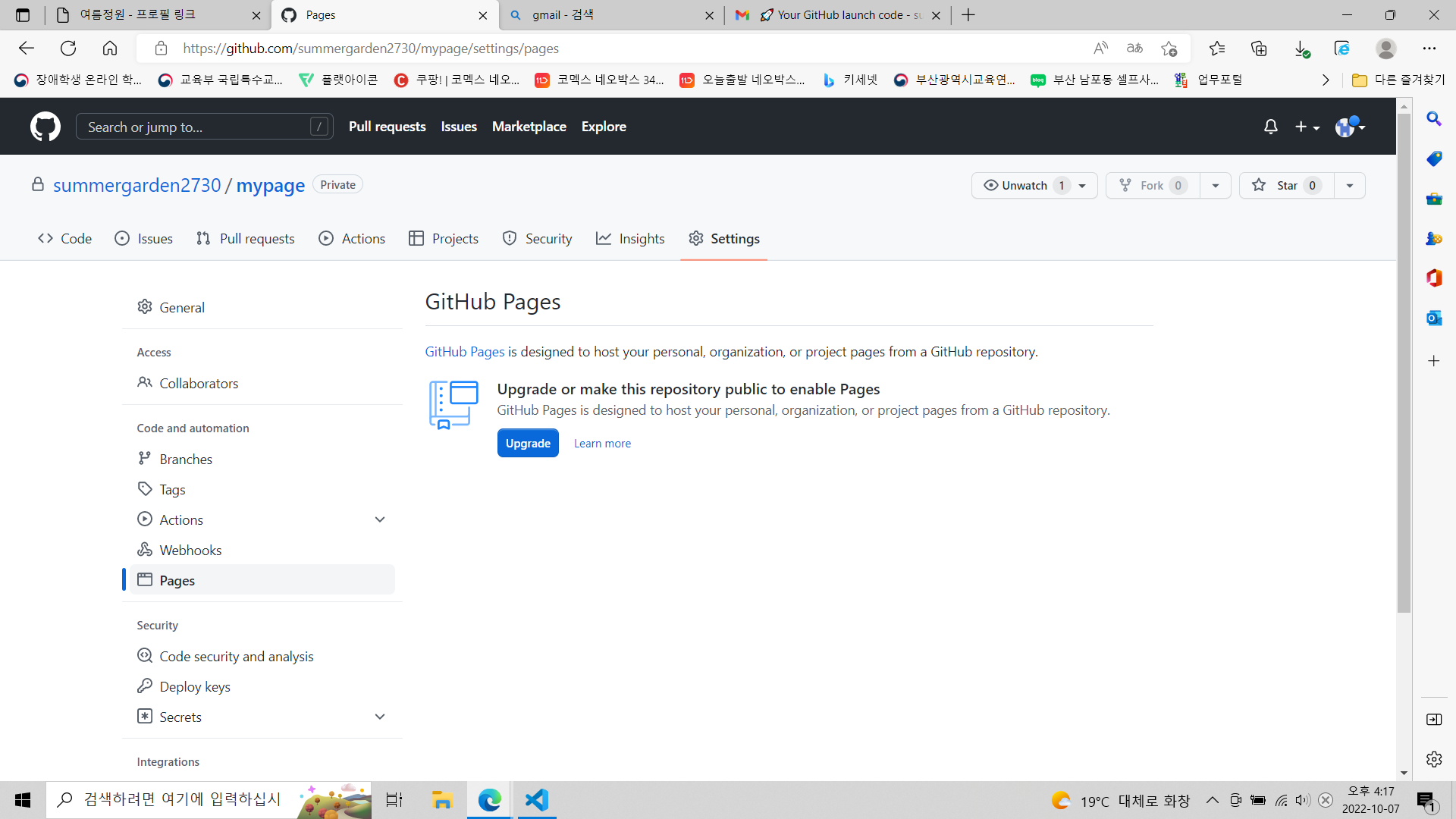This screenshot has width=1456, height=819.
Task: Open the browser Downloads panel
Action: pos(1301,49)
